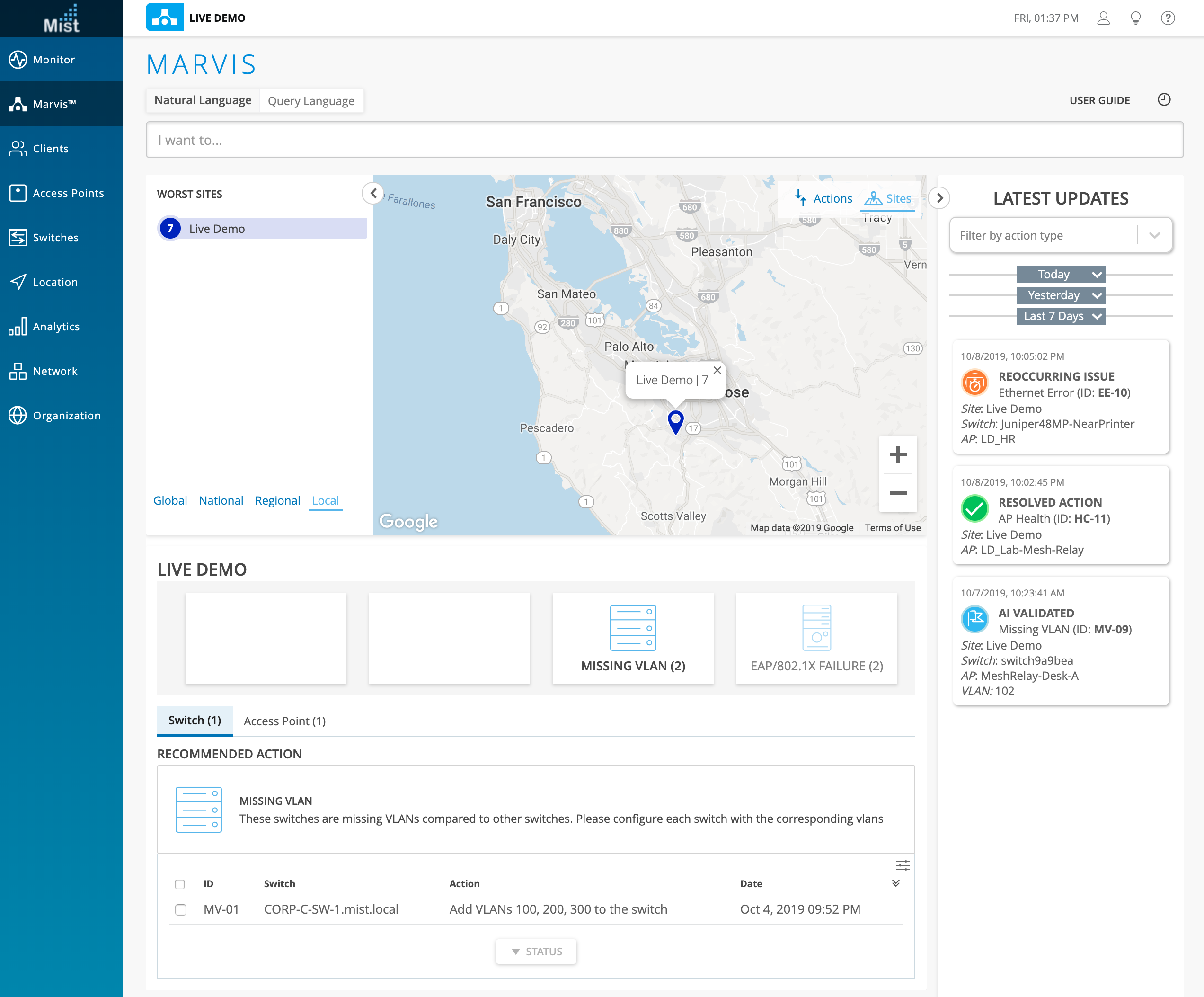Click the STATUS button

click(536, 952)
